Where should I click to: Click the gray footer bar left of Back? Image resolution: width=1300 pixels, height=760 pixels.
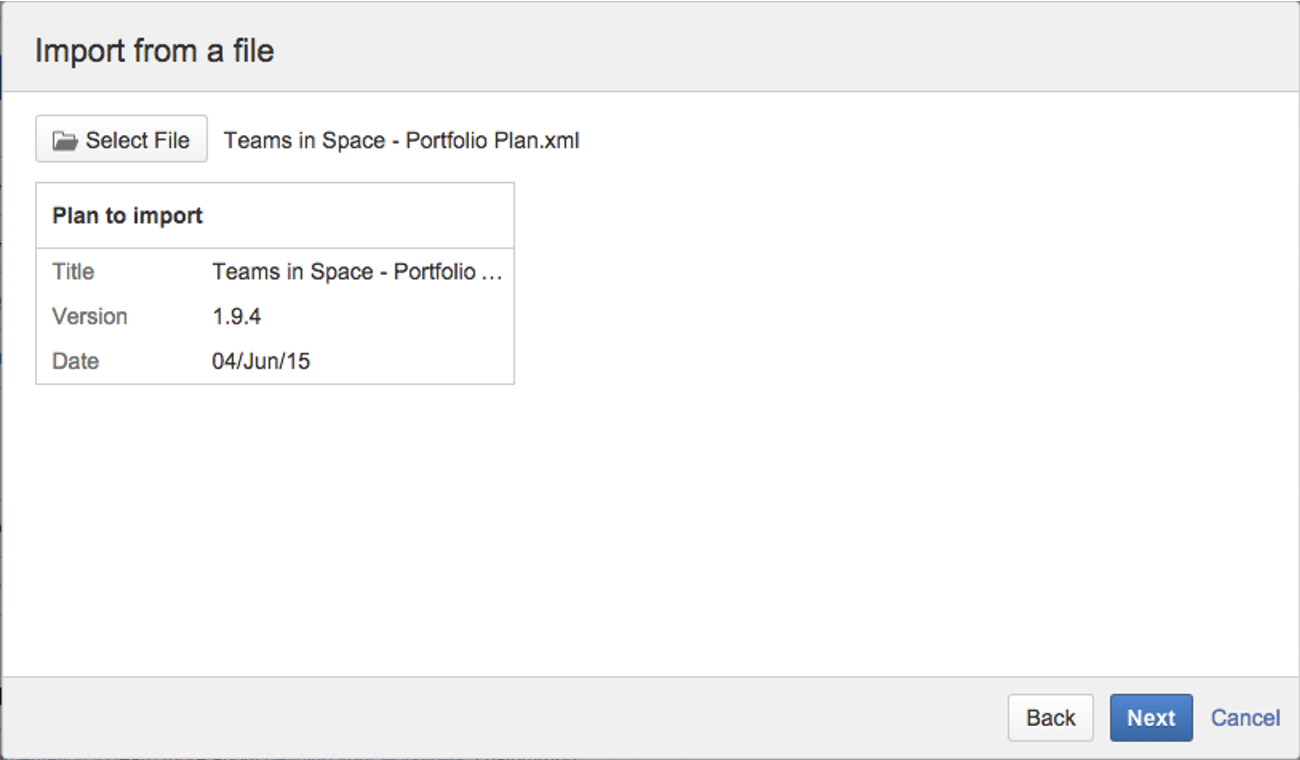(500, 718)
